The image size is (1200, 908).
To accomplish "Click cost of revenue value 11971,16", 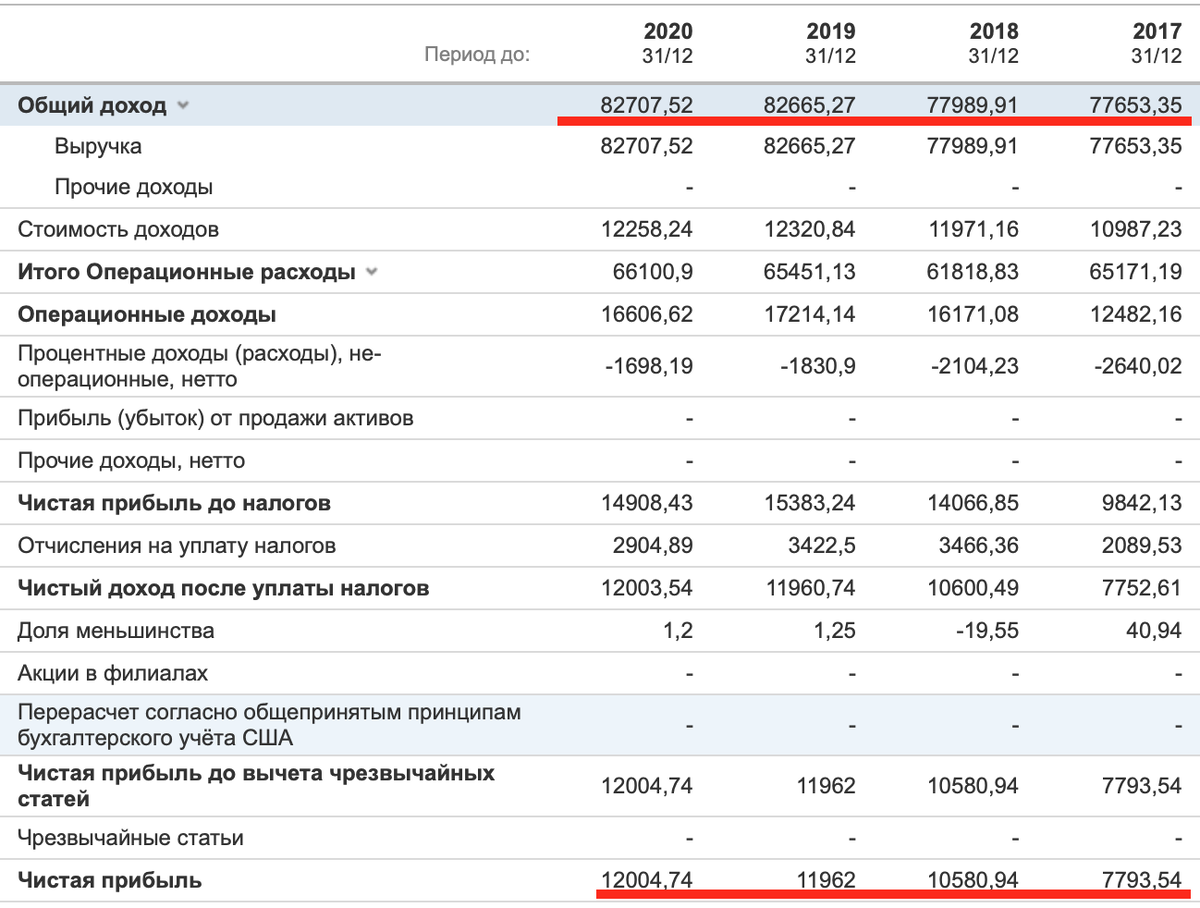I will (x=973, y=229).
